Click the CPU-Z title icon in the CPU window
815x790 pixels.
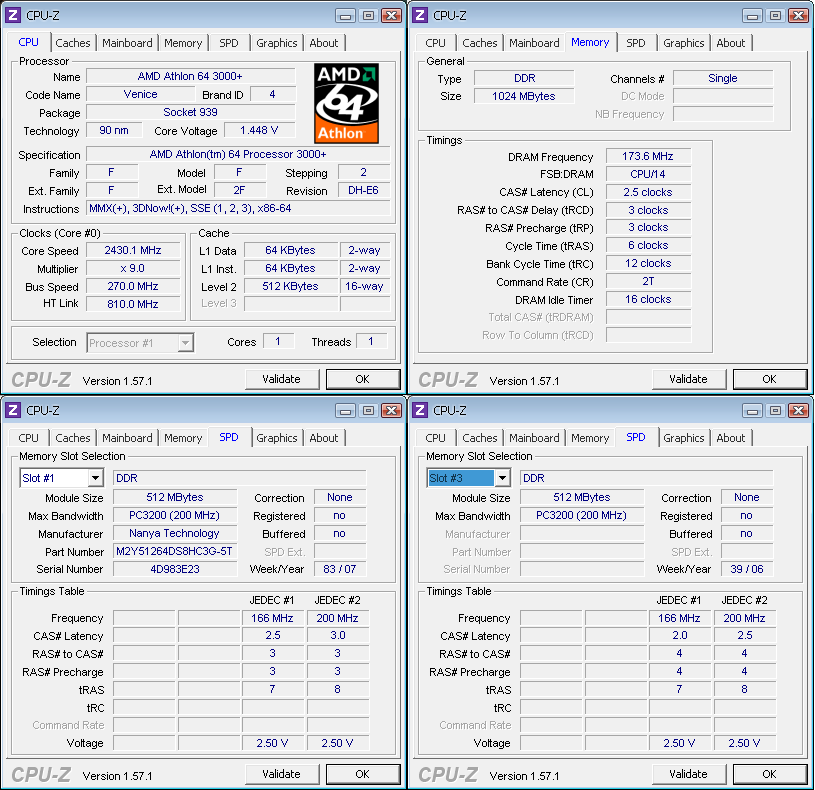[13, 15]
